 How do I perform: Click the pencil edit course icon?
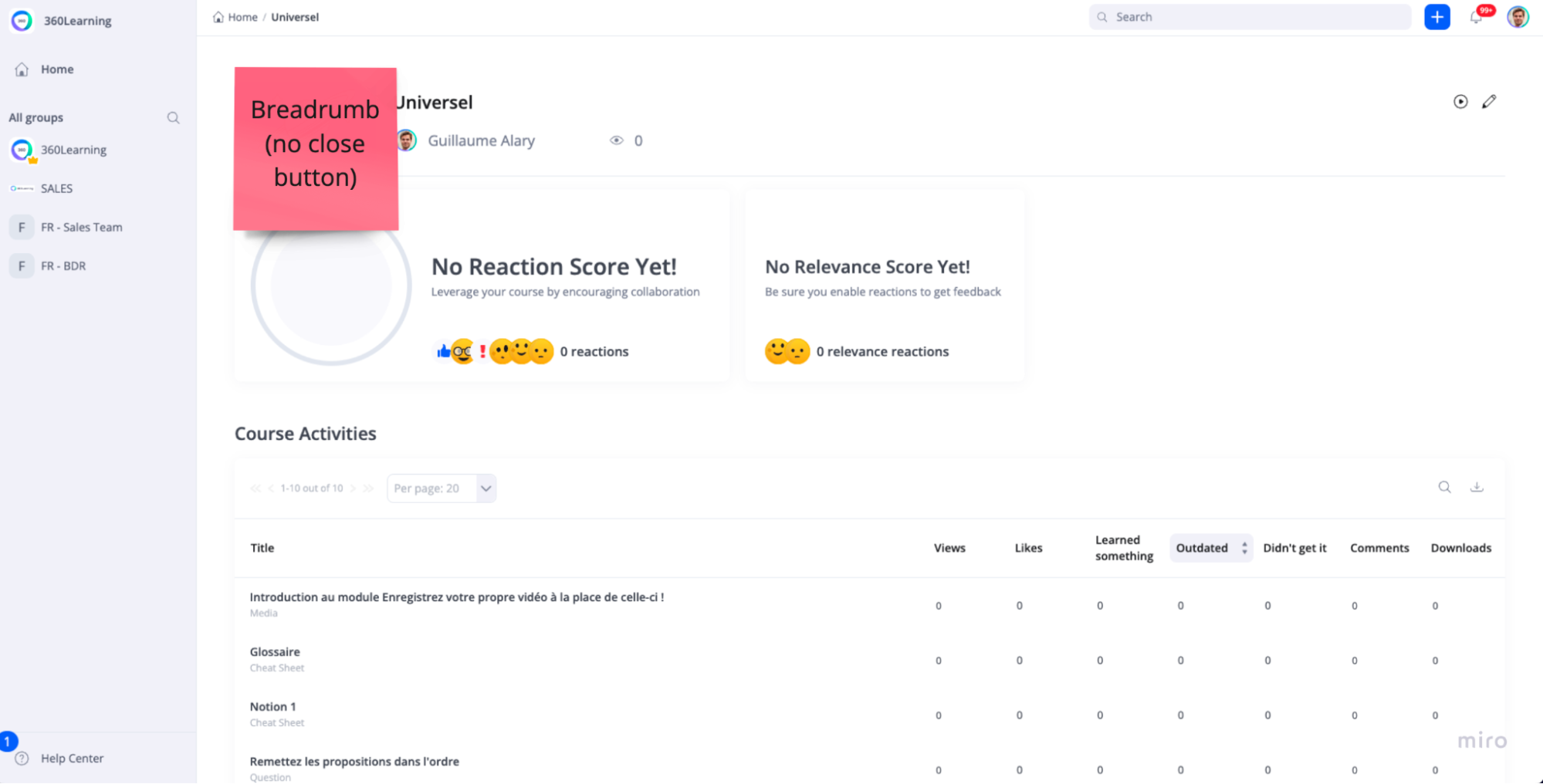[x=1489, y=102]
